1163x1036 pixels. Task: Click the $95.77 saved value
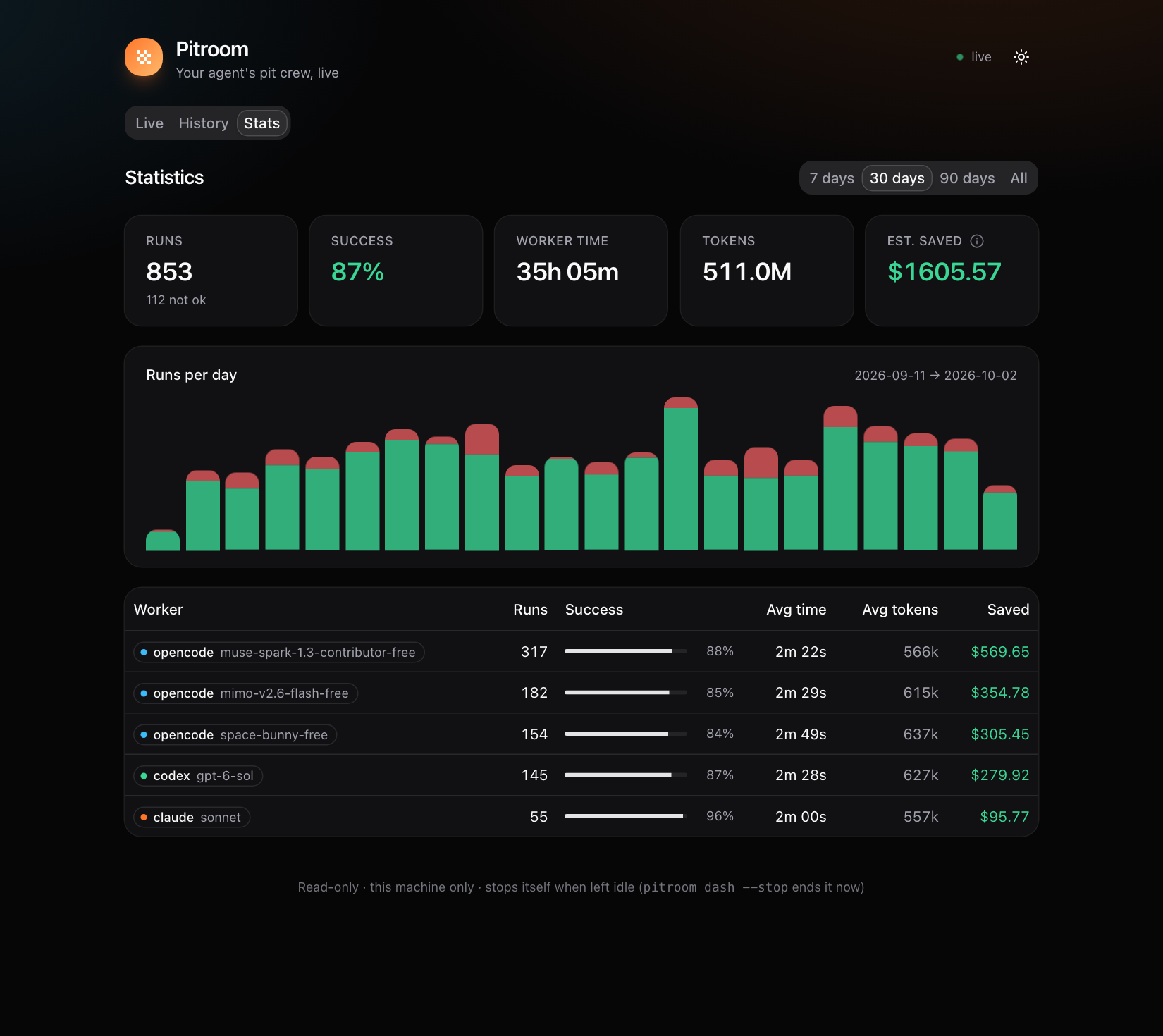click(x=1005, y=817)
